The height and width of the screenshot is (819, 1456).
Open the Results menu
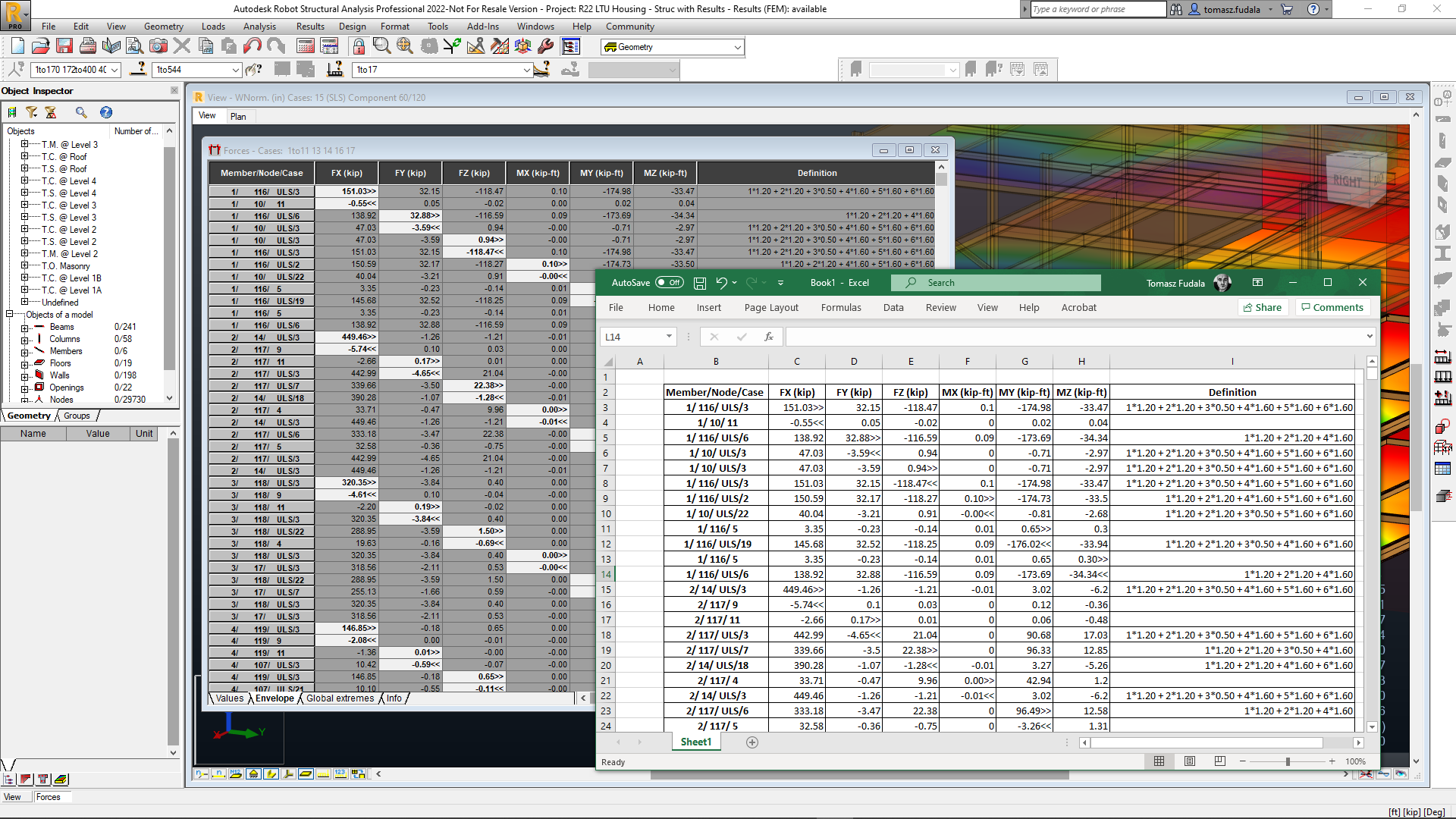tap(310, 27)
